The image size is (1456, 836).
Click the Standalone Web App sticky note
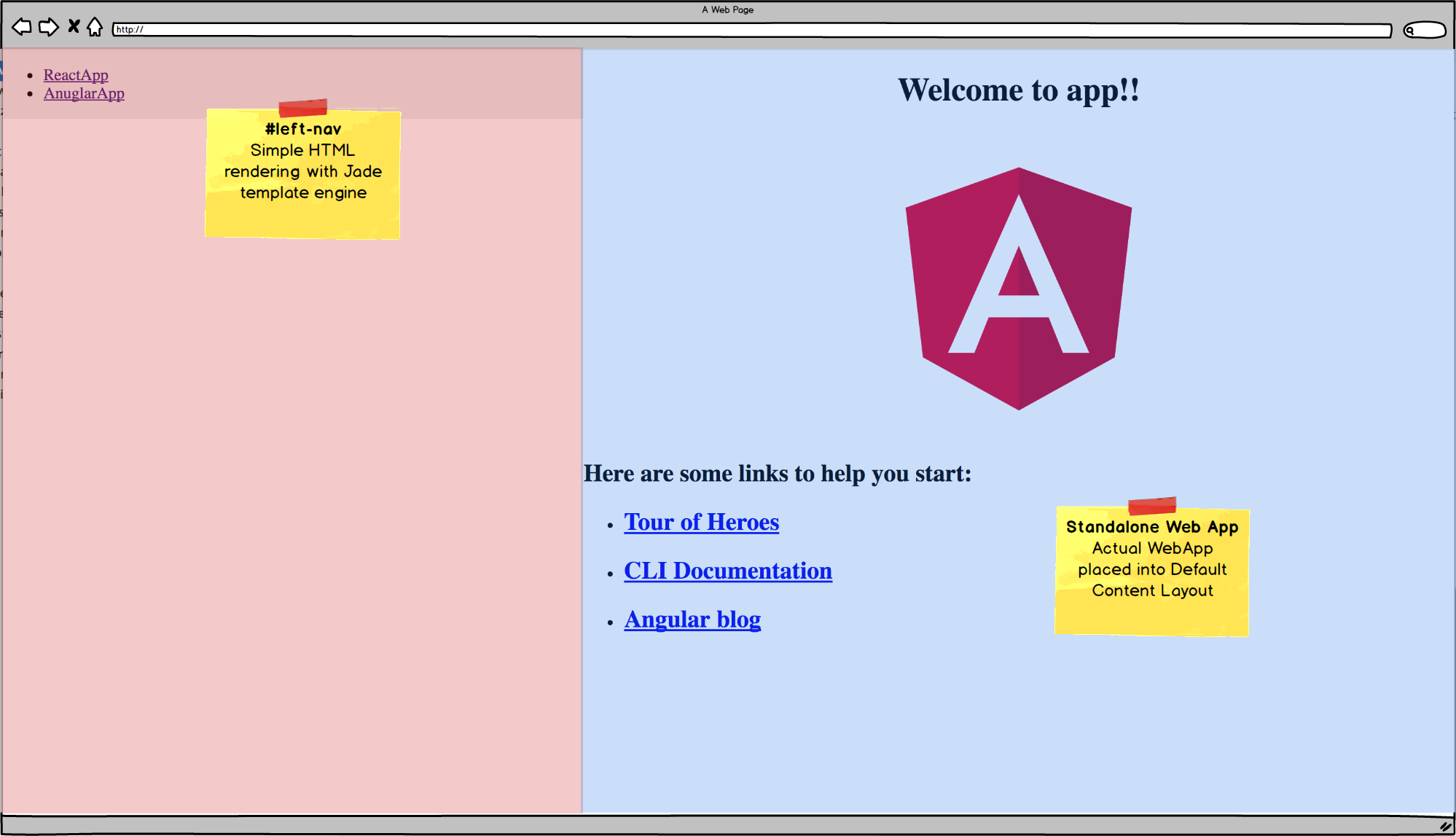[1152, 568]
